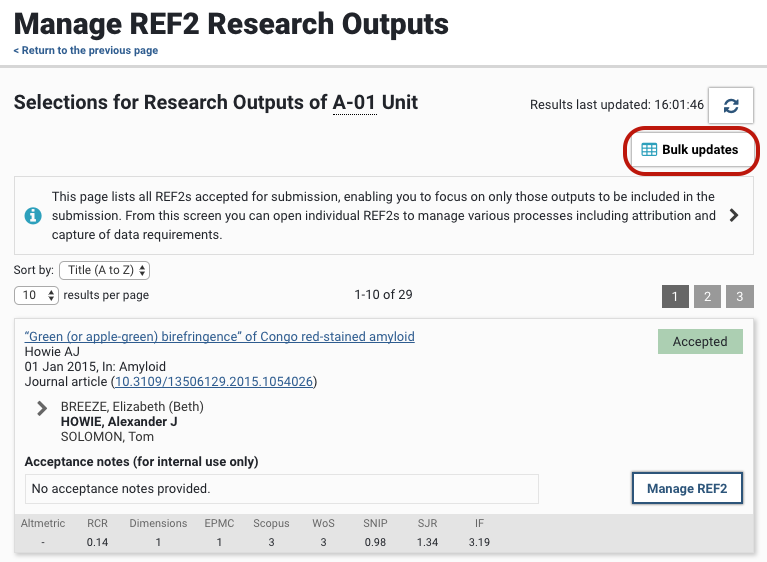This screenshot has height=562, width=767.
Task: Click the Manage REF2 button
Action: 687,488
